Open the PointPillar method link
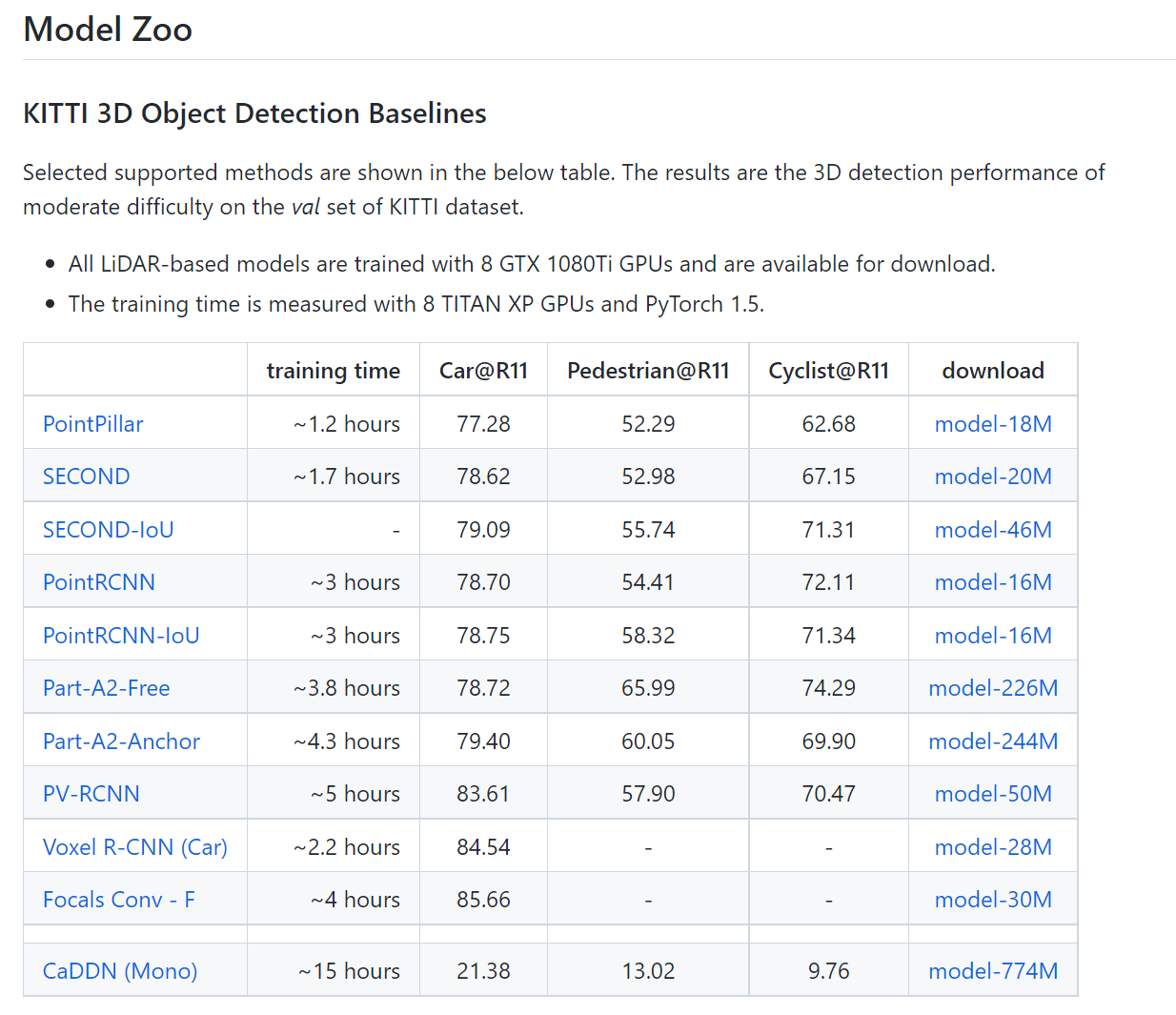1176x1015 pixels. click(92, 424)
